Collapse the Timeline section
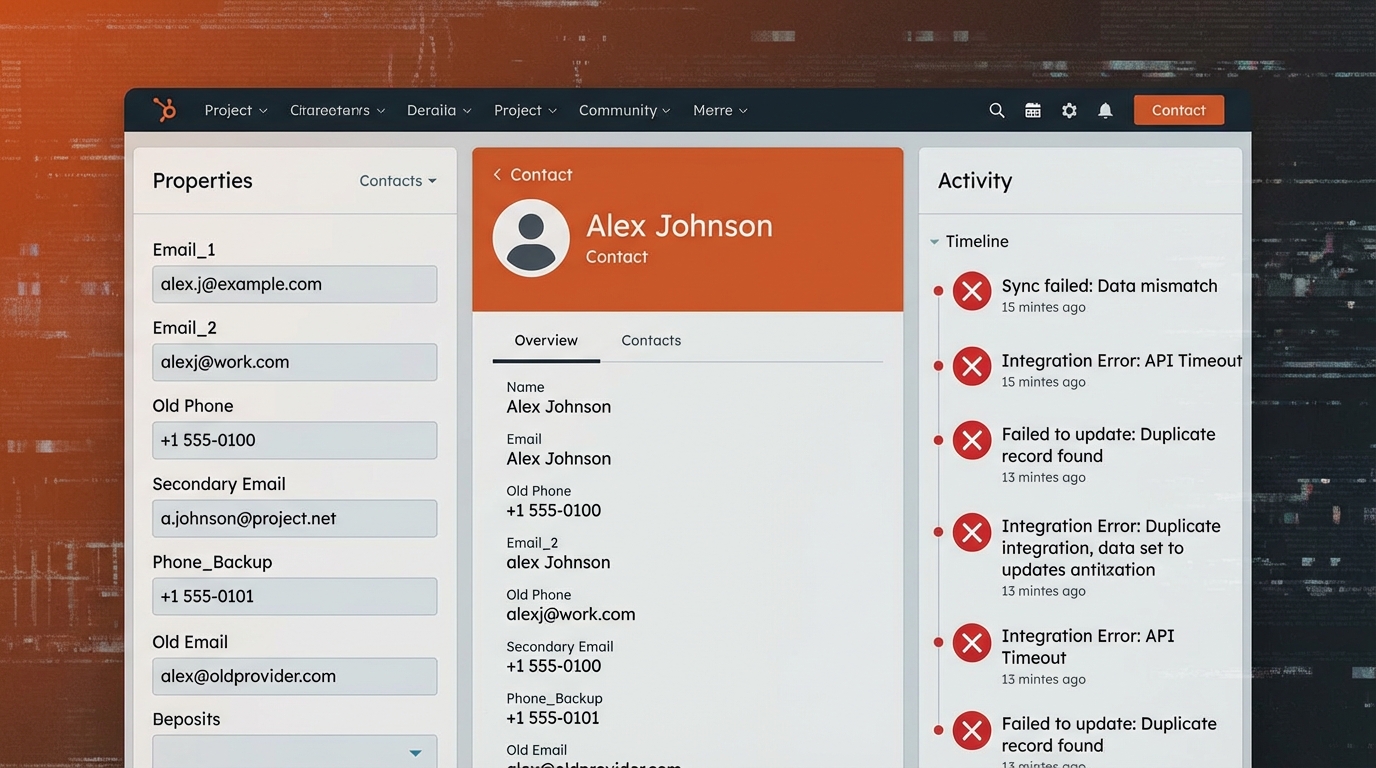This screenshot has height=768, width=1376. pyautogui.click(x=935, y=242)
